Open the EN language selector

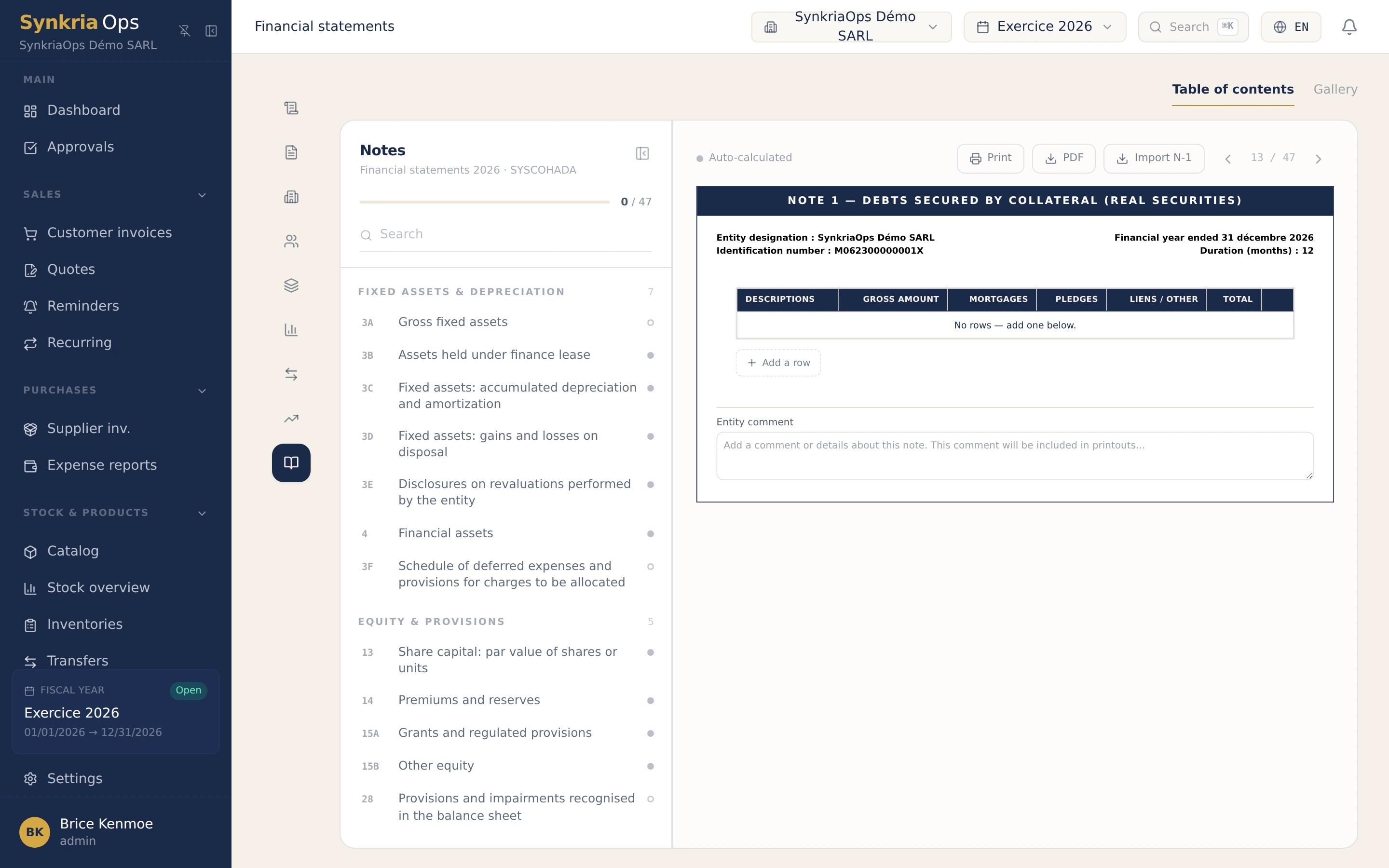1291,27
